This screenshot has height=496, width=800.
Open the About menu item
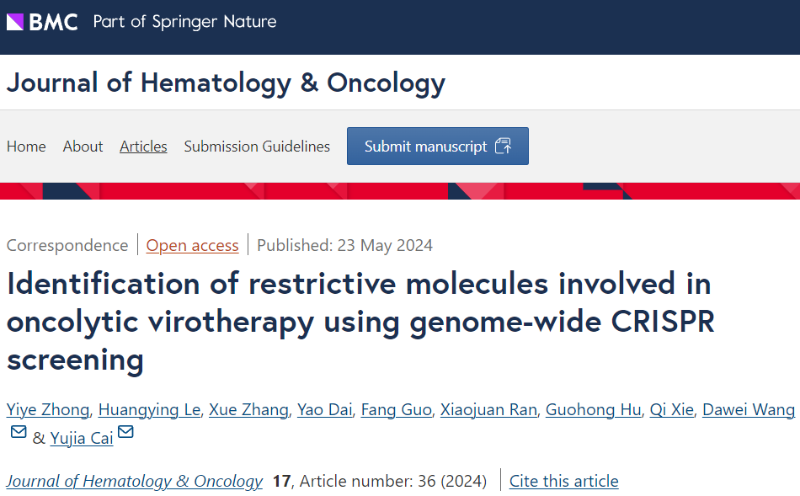[83, 146]
